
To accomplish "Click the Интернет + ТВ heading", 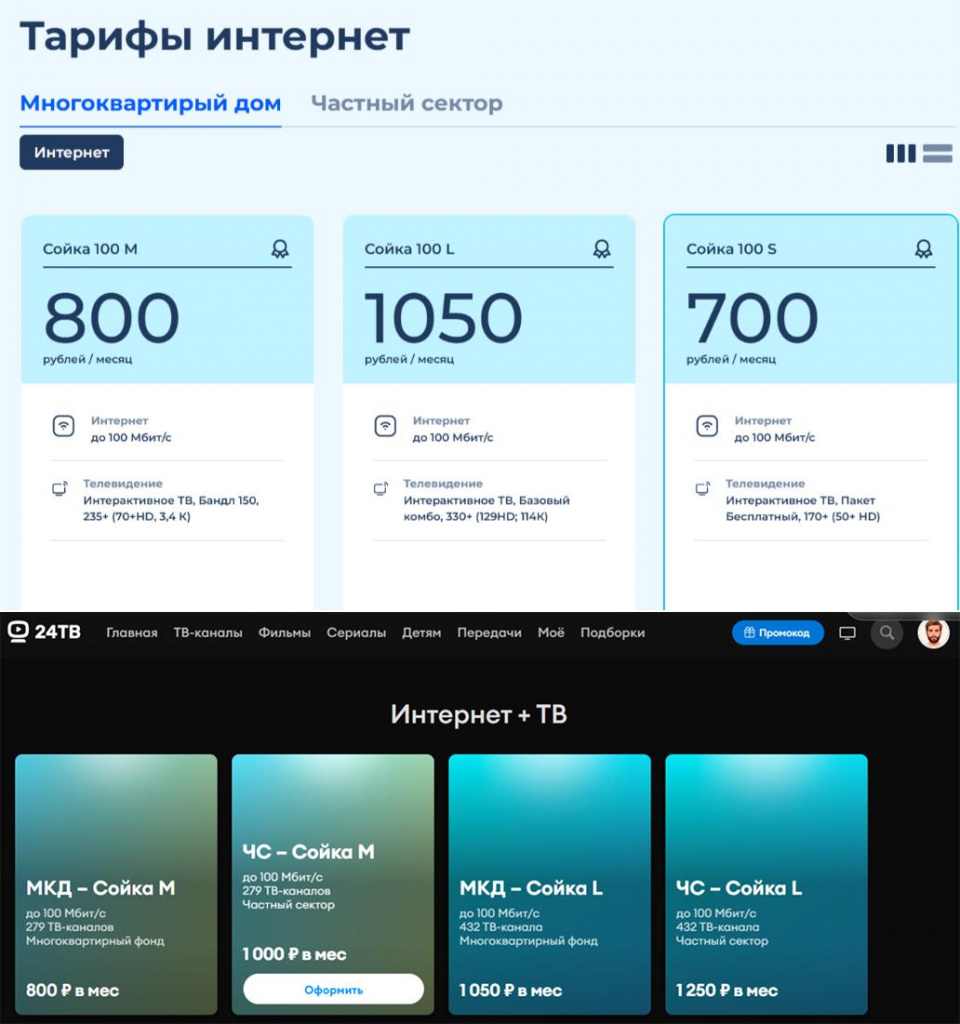I will point(479,714).
